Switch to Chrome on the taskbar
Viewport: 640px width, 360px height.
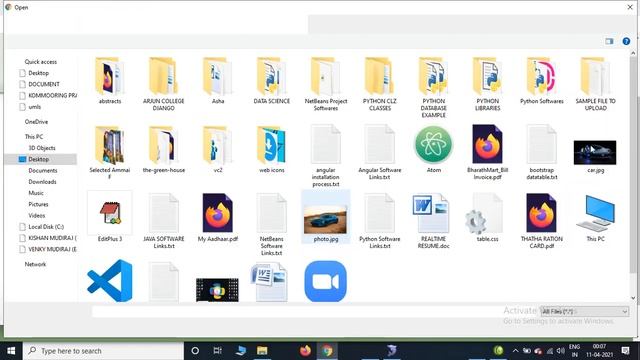pyautogui.click(x=327, y=351)
